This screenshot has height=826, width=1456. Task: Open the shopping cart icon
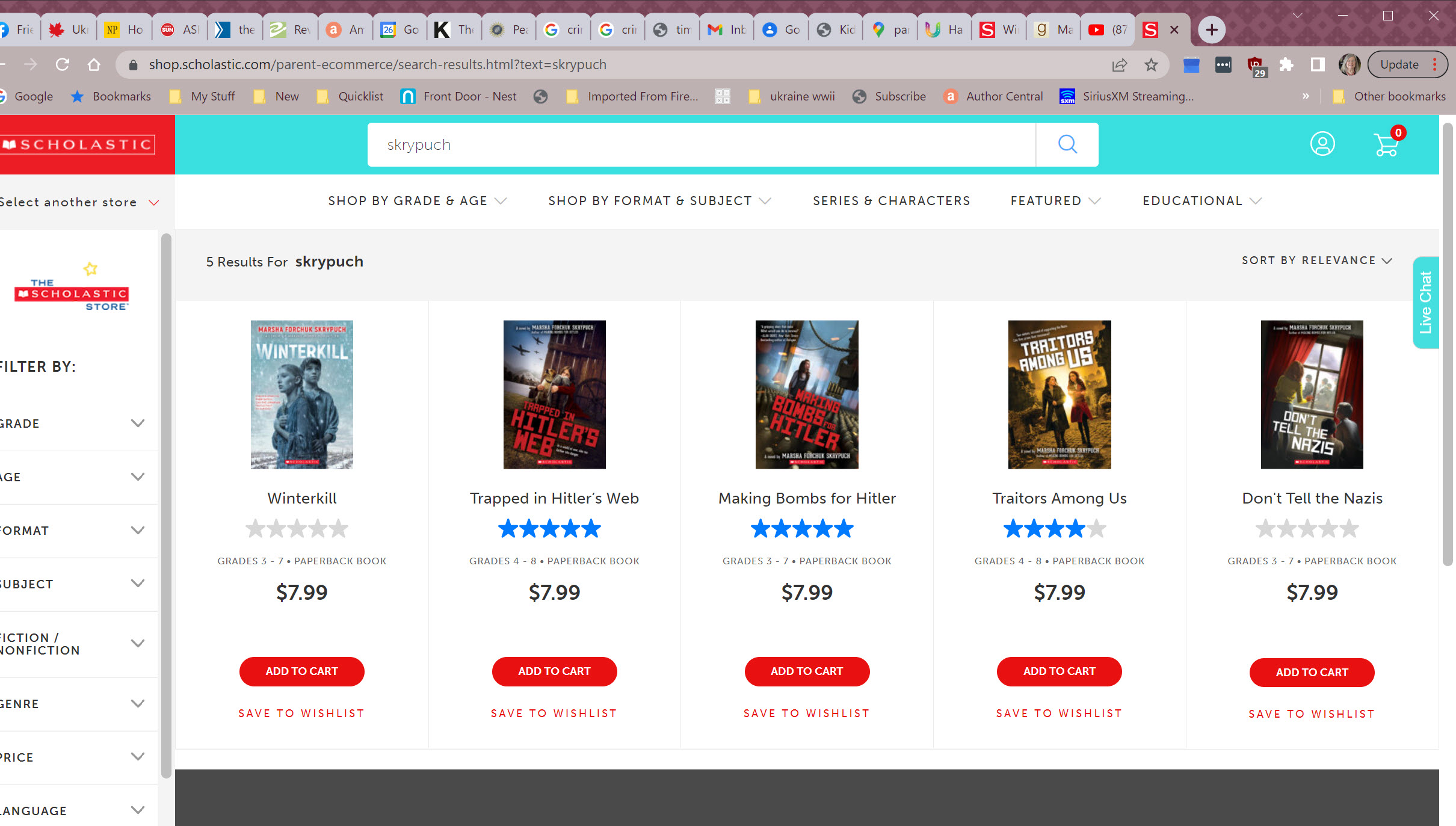tap(1386, 144)
